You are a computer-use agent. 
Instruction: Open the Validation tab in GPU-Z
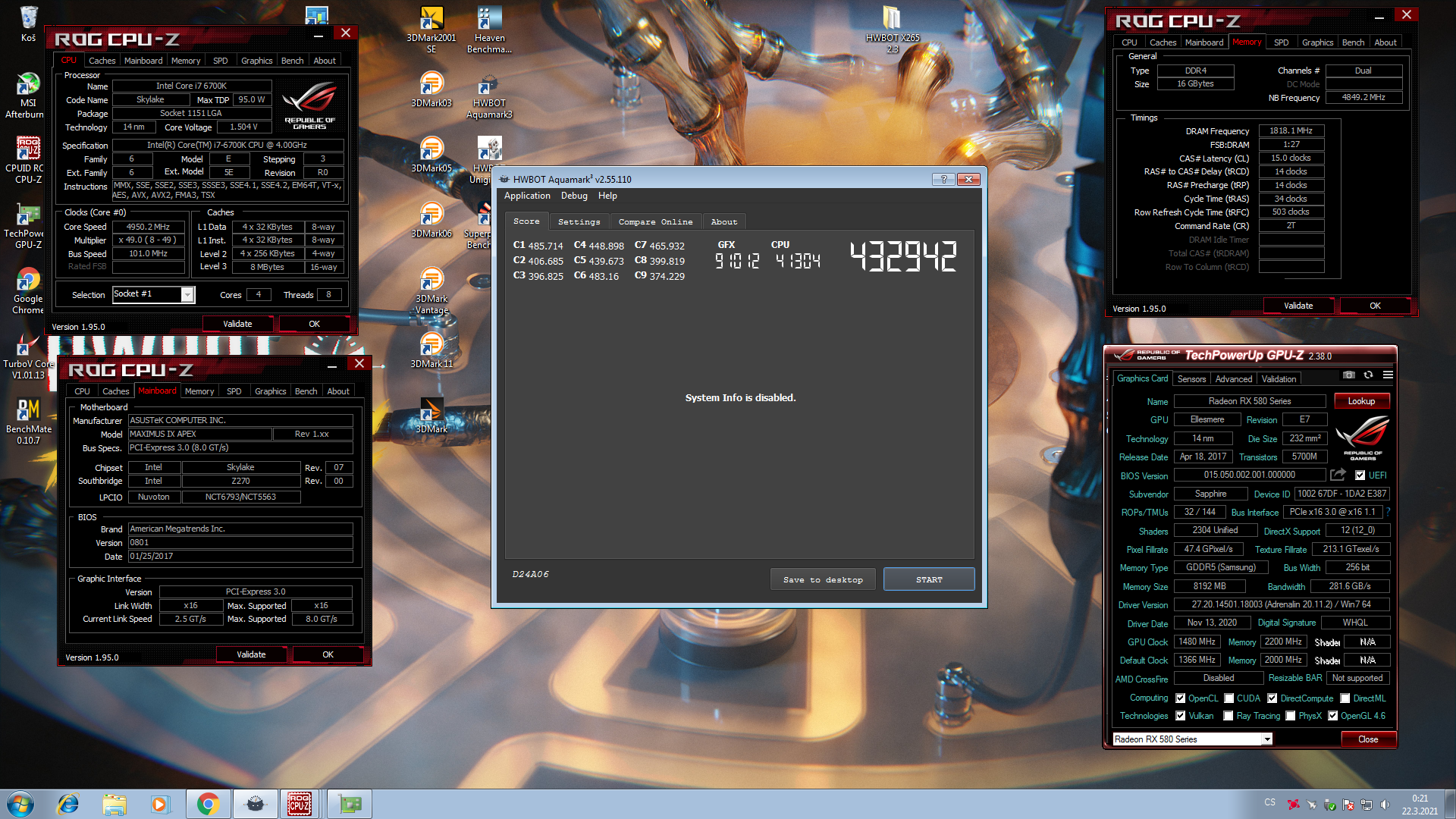[1279, 379]
